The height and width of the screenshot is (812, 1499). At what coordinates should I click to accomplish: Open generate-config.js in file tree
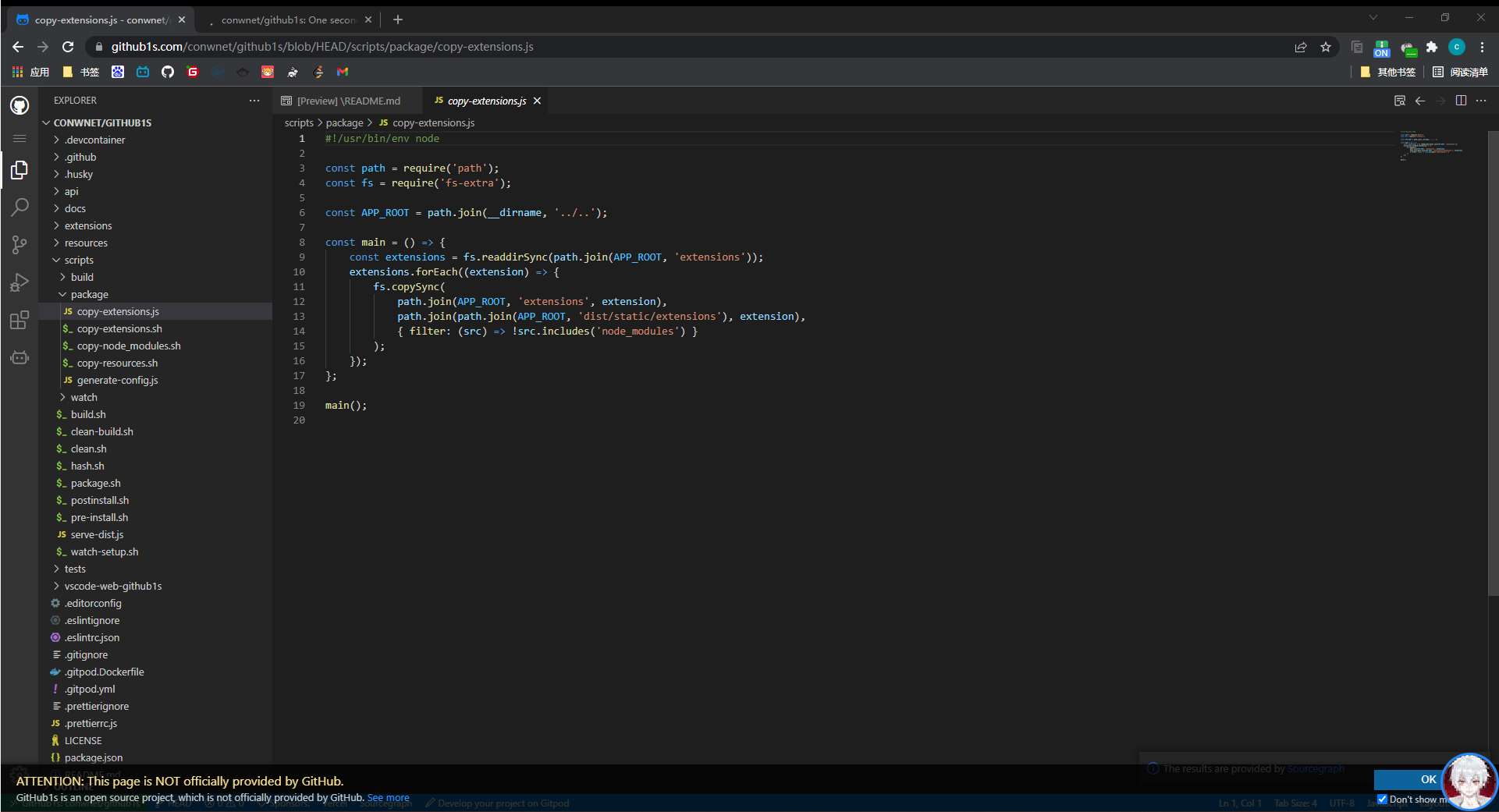[117, 381]
